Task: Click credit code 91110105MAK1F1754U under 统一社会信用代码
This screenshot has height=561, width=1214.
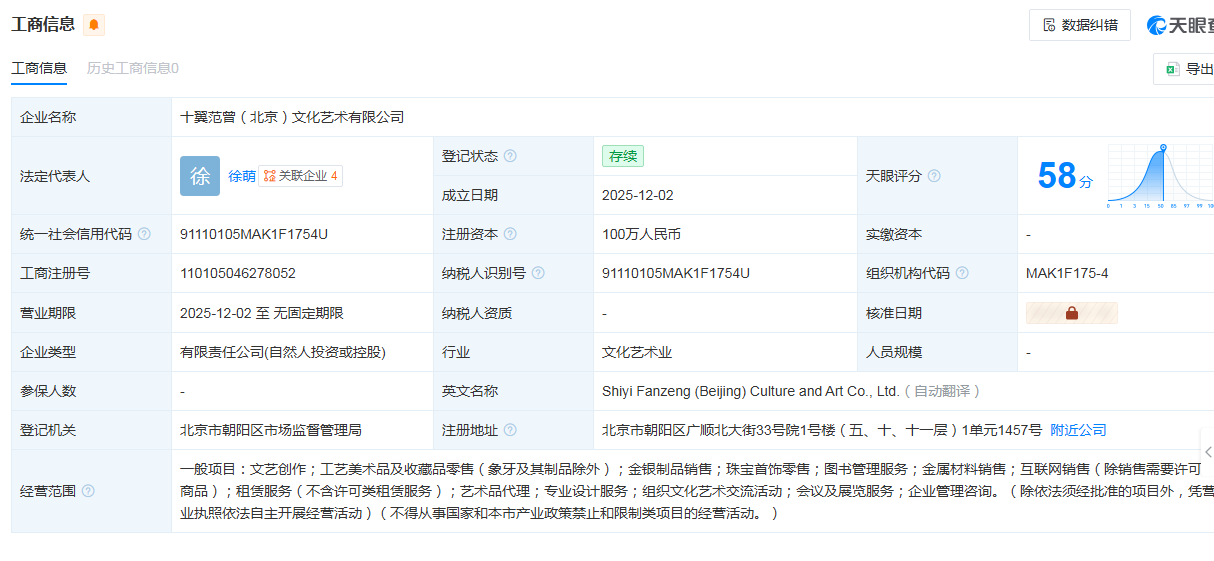Action: click(x=254, y=234)
